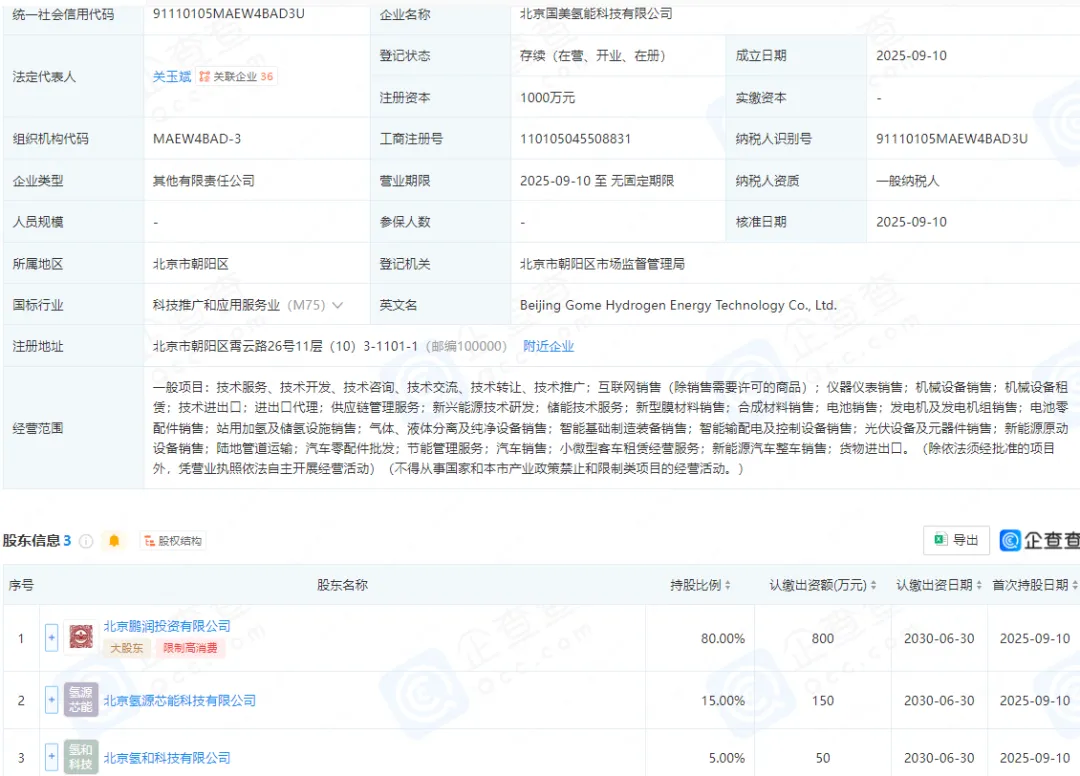Select company name 北京国美氢能科技有限公司
1080x776 pixels.
[596, 14]
